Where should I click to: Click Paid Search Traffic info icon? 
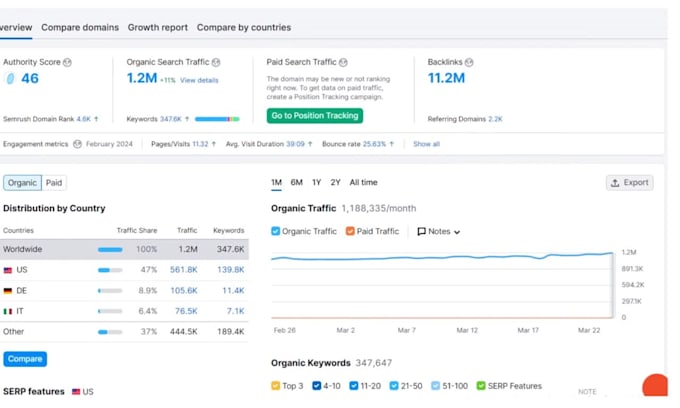[343, 62]
